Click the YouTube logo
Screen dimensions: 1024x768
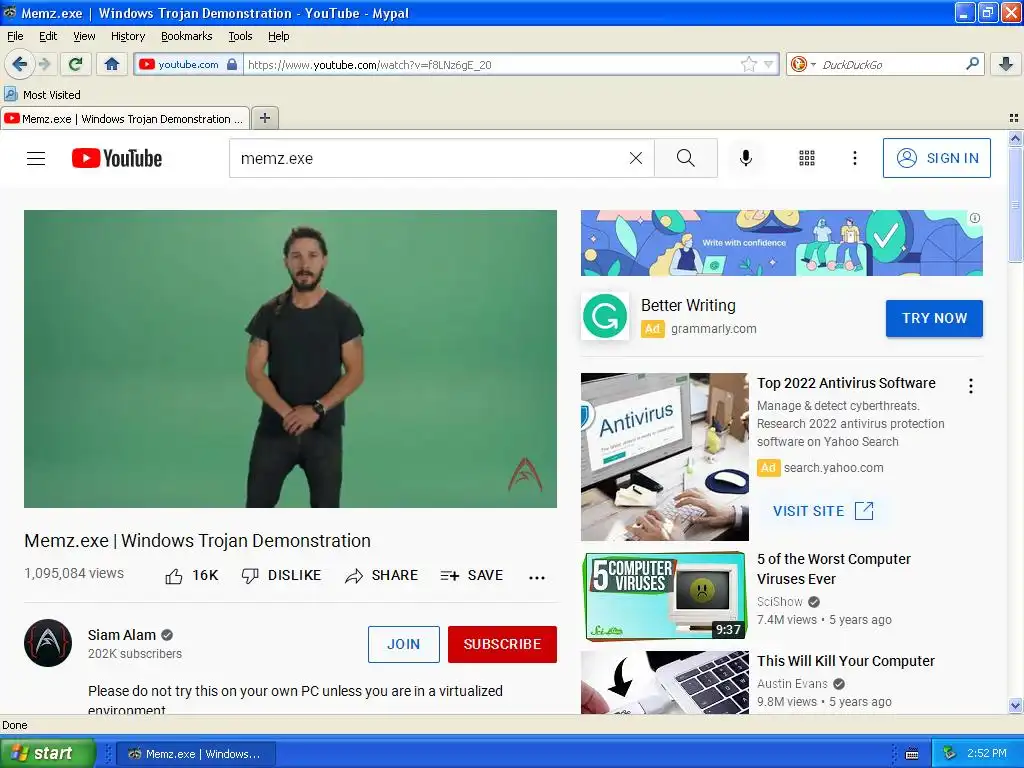coord(117,158)
